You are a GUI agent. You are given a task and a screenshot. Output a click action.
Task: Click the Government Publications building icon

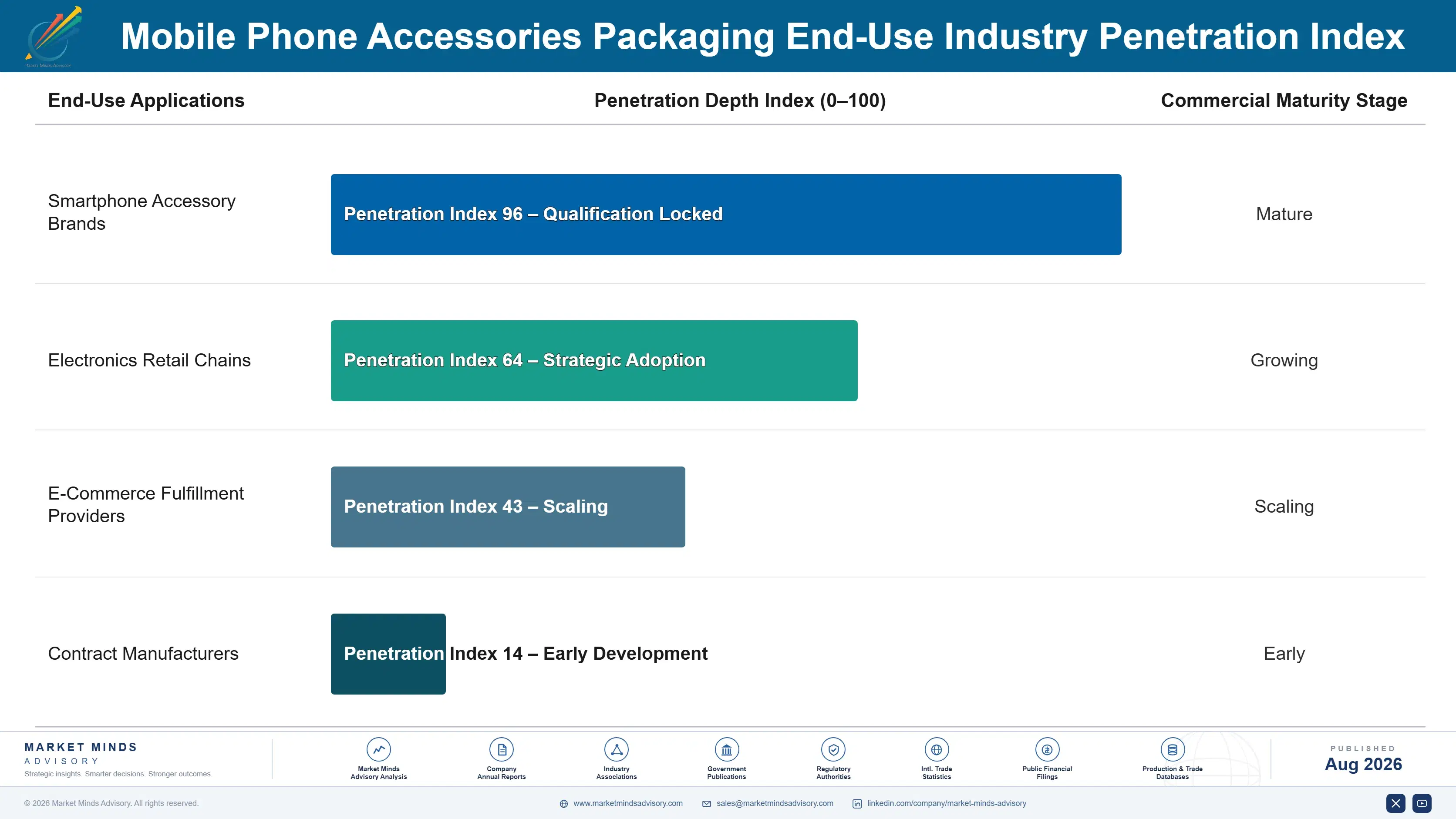[x=726, y=749]
